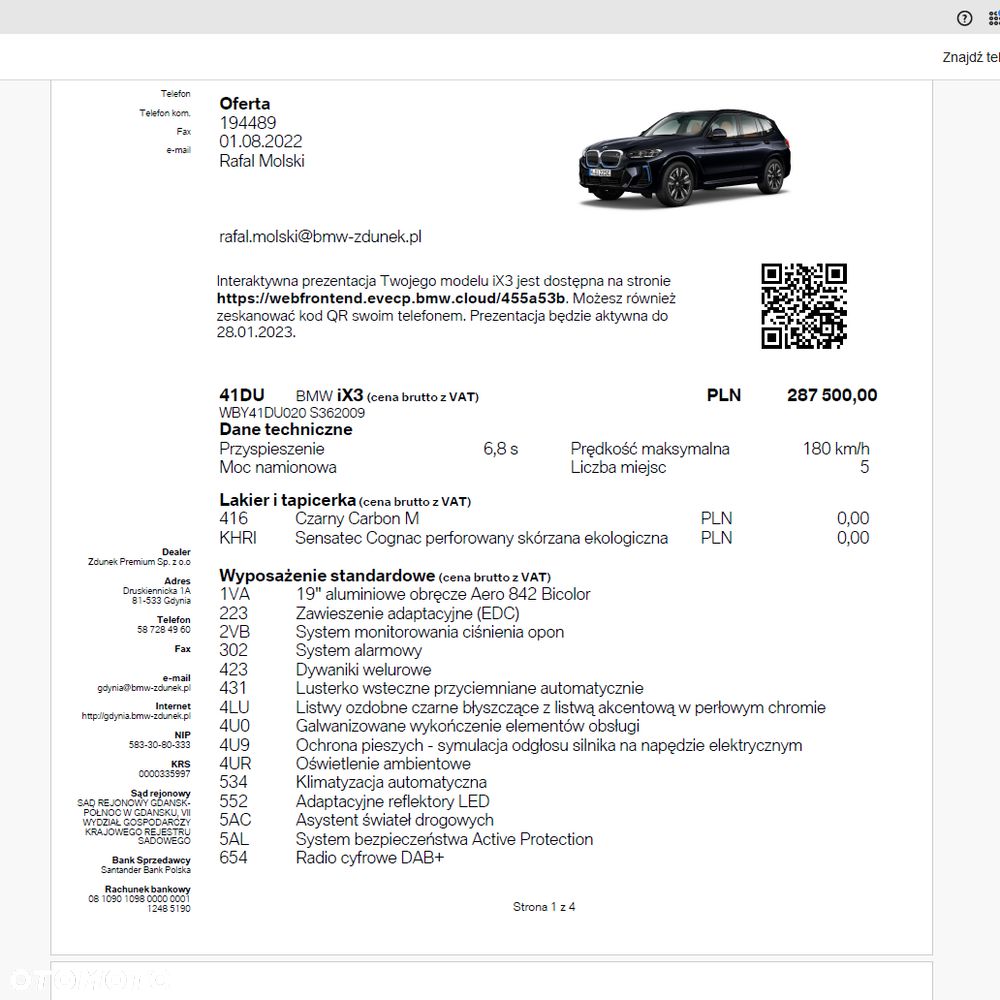Open the apps grid icon at top right
This screenshot has height=1000, width=1000.
pyautogui.click(x=994, y=18)
